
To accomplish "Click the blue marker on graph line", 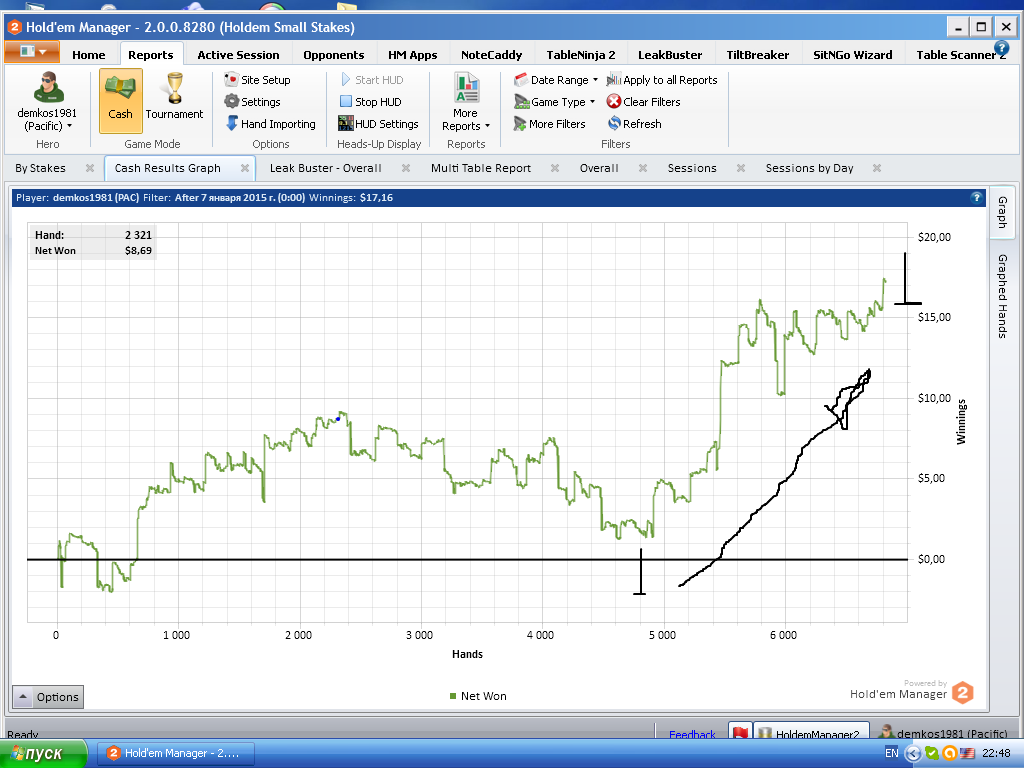I will (338, 419).
